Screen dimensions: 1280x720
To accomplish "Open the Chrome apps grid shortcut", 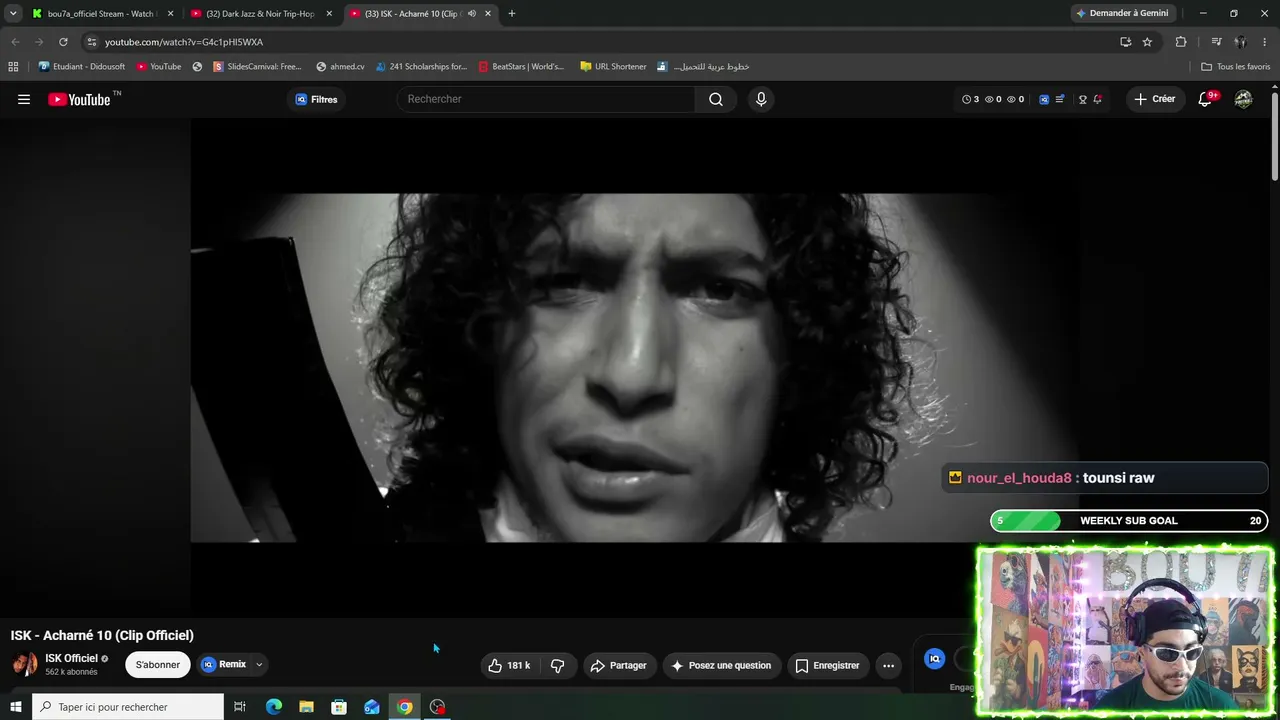I will click(x=13, y=67).
